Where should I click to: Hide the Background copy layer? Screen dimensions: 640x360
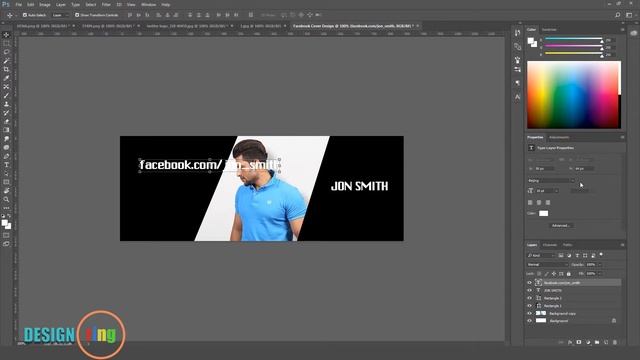pyautogui.click(x=529, y=313)
